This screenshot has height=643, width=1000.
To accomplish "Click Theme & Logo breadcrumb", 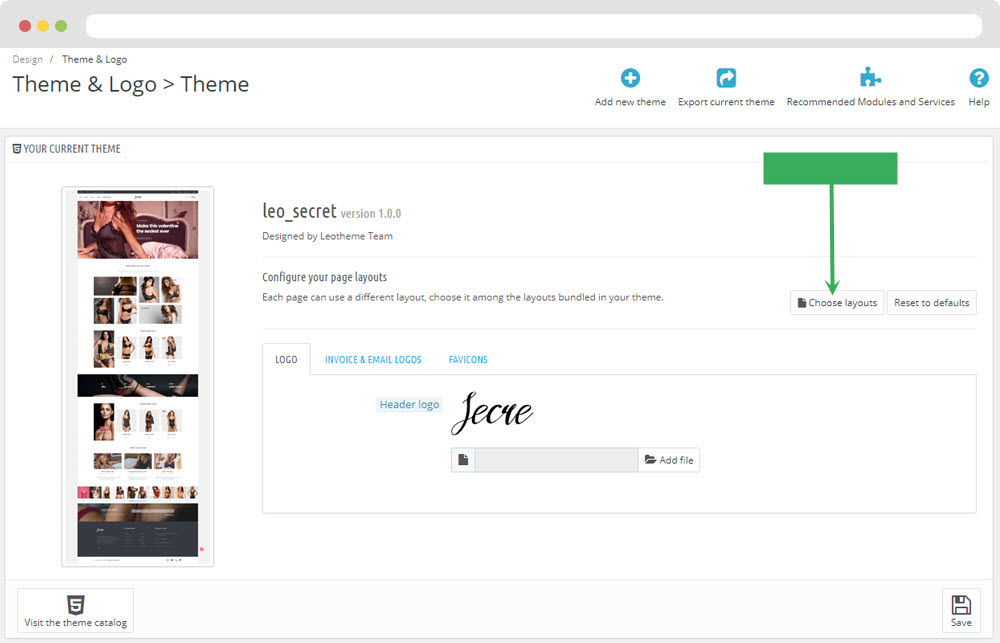I will [x=94, y=59].
